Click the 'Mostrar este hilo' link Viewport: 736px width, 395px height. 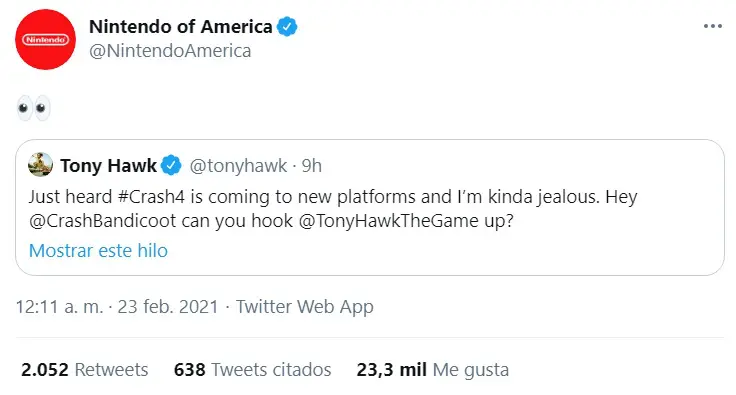pos(98,251)
